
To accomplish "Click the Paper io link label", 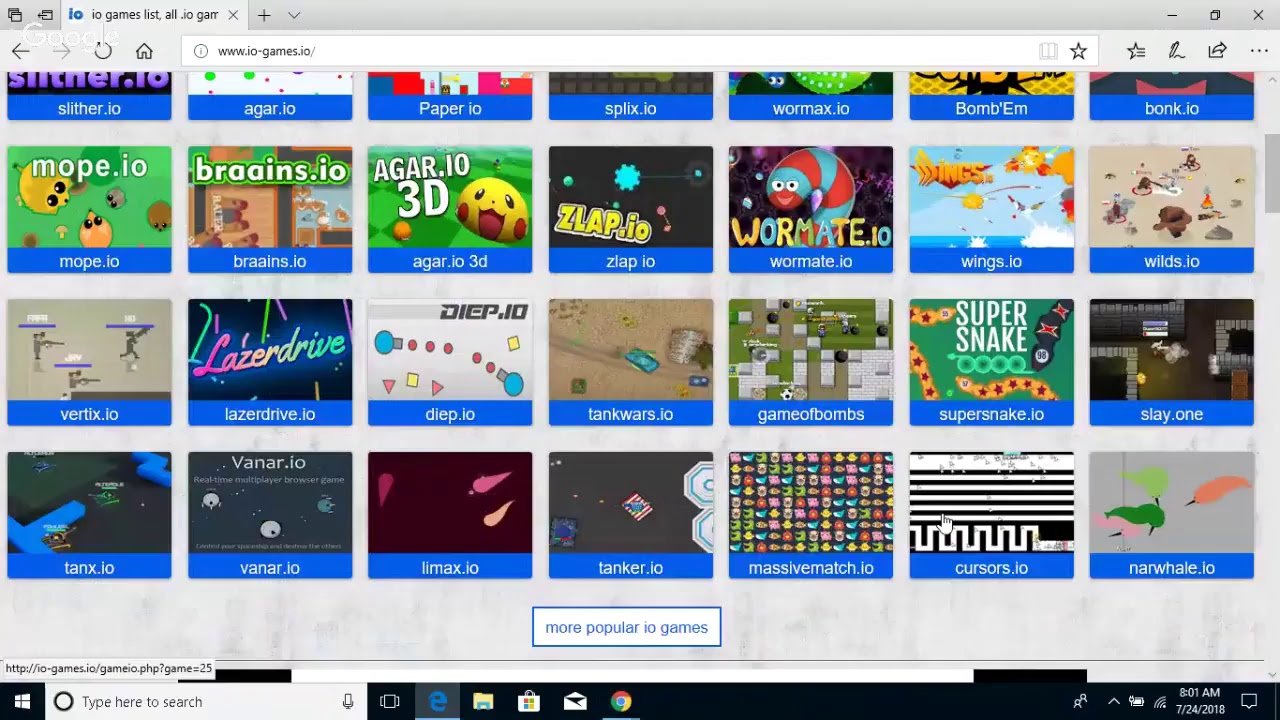I will pos(450,108).
